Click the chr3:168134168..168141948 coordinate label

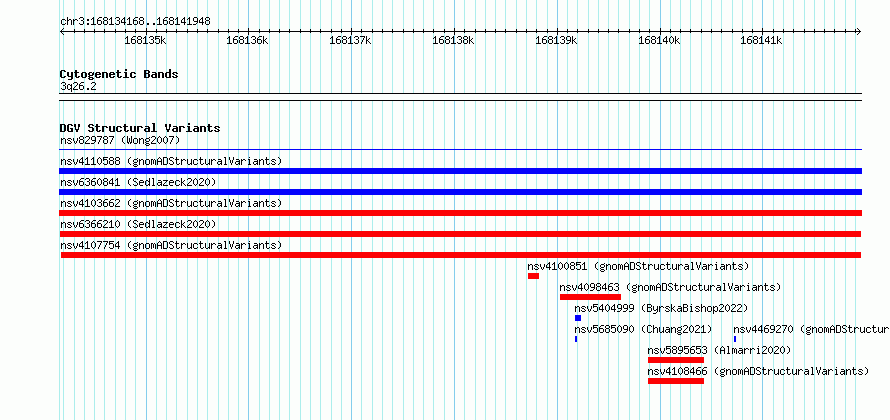[135, 22]
